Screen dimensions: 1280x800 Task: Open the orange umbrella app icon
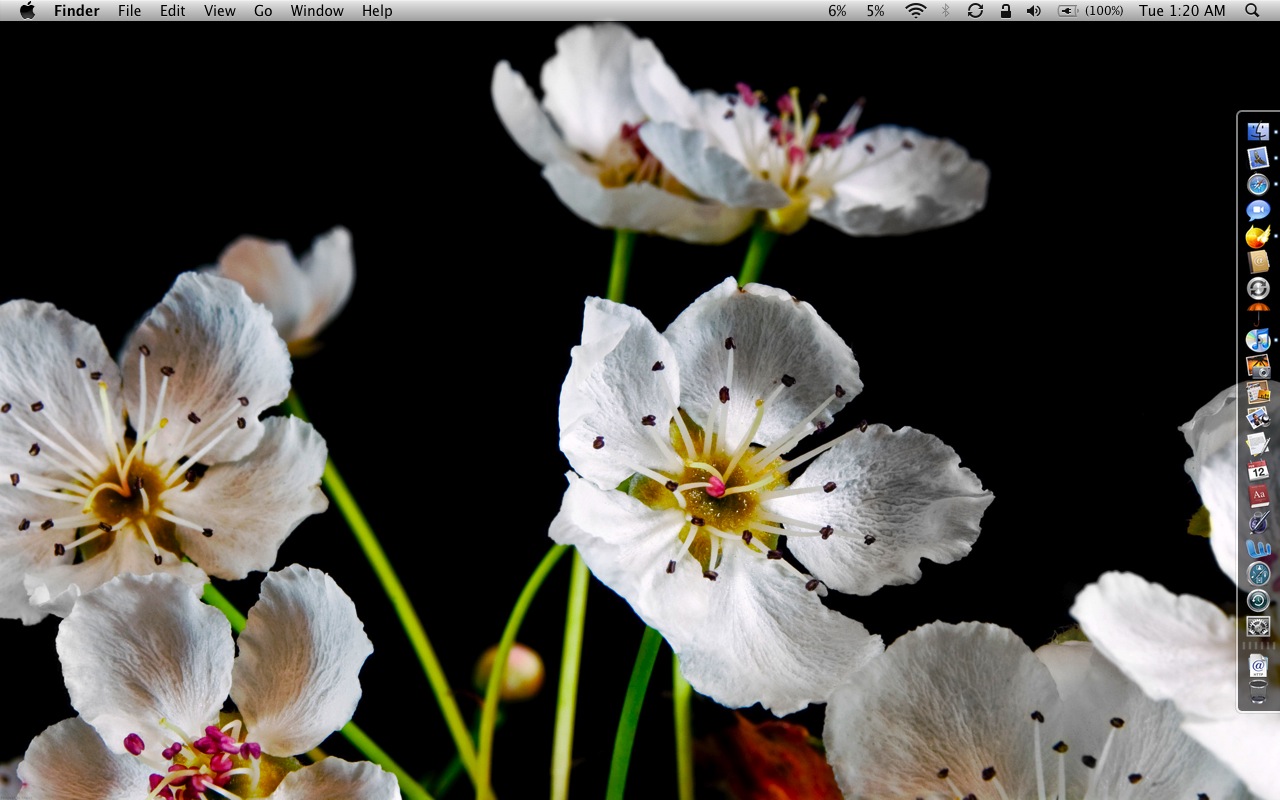tap(1258, 313)
